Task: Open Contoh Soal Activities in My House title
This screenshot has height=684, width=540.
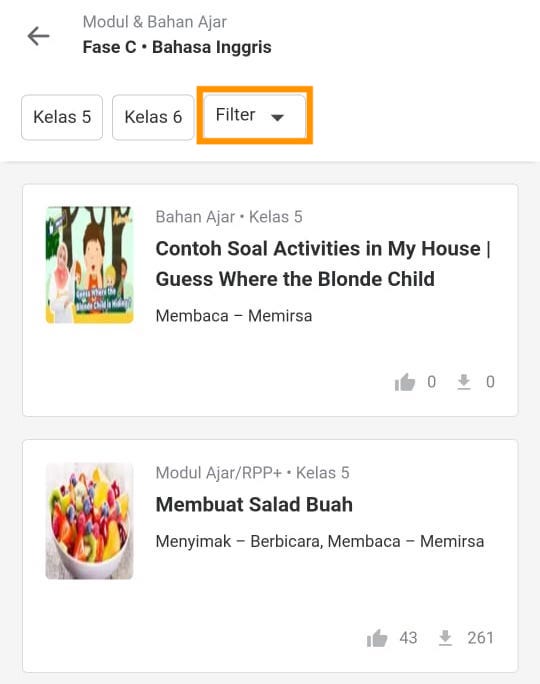Action: click(x=323, y=264)
